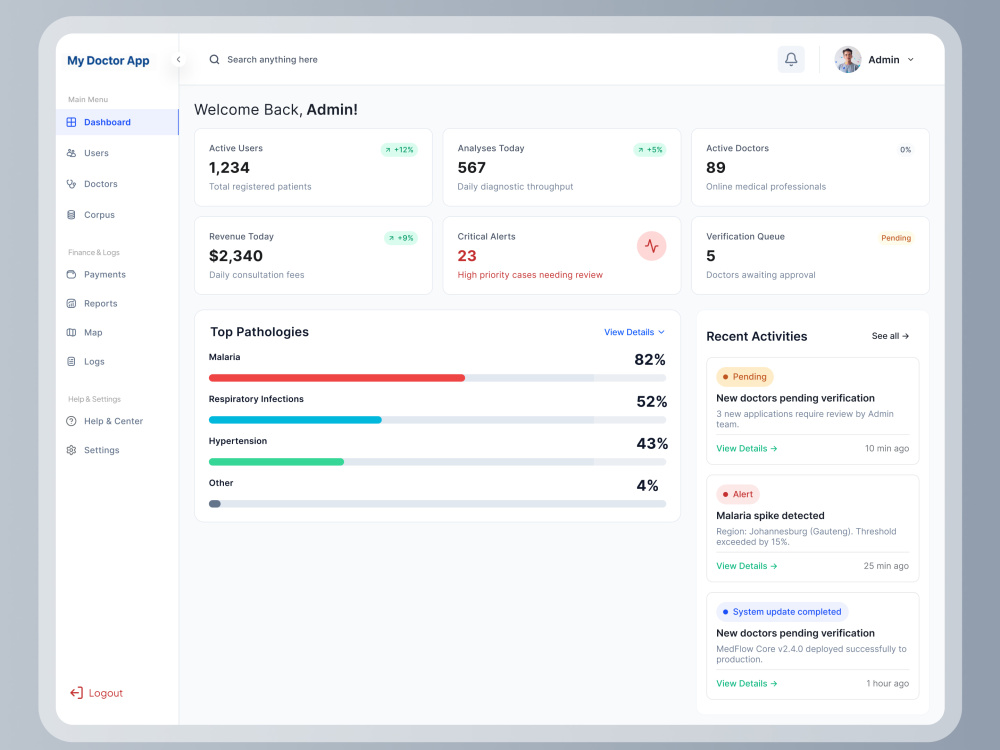Click the Corpus database icon
The image size is (1000, 750).
(71, 215)
